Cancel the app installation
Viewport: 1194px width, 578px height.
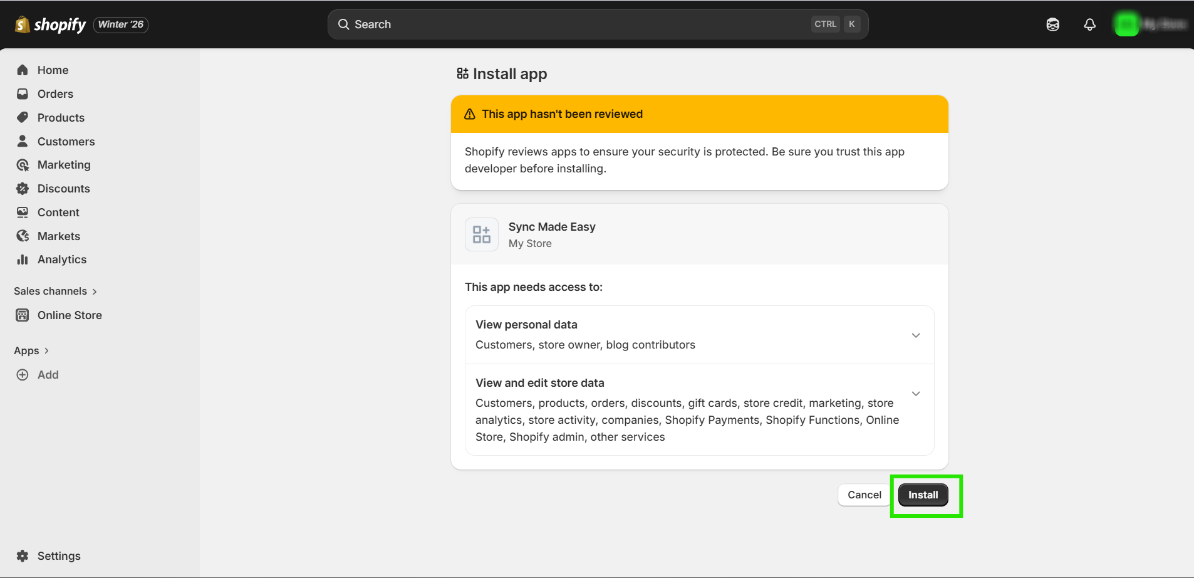point(864,495)
